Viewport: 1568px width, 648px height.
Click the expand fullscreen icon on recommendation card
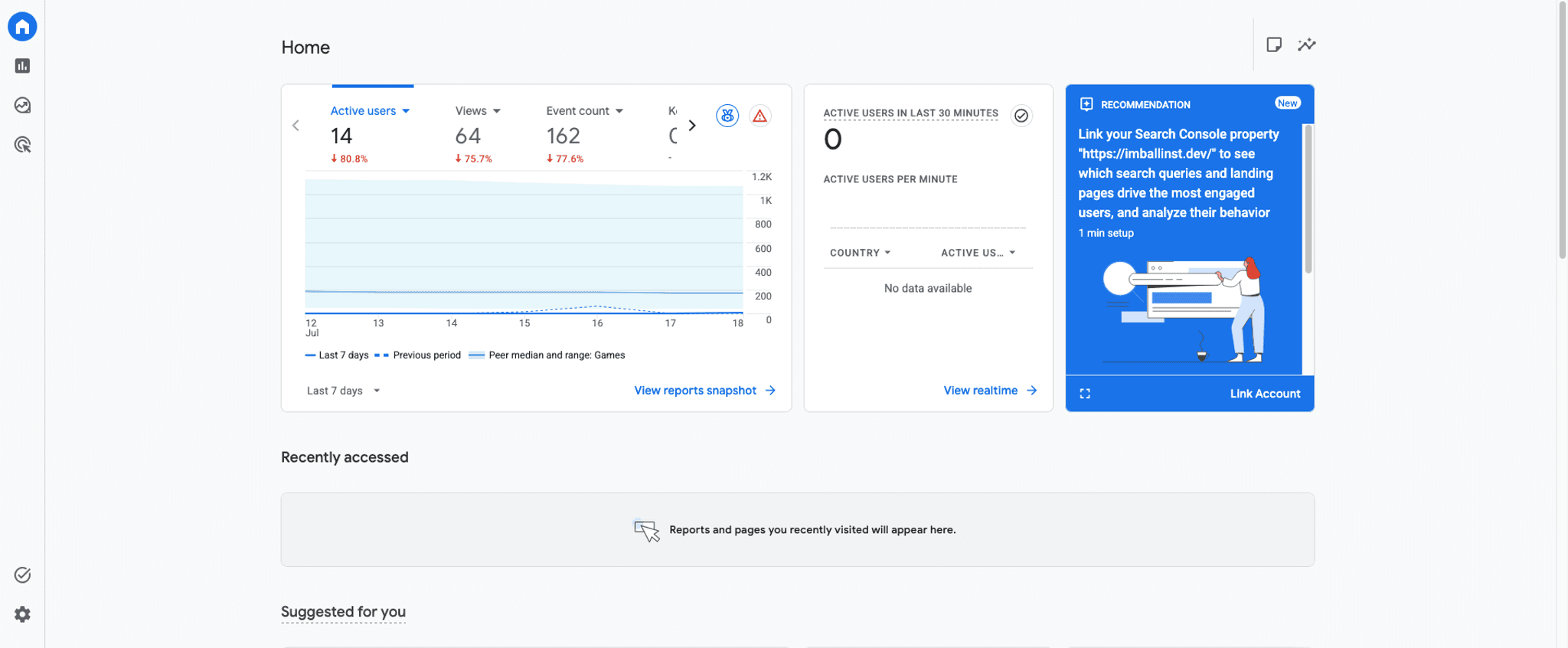coord(1085,394)
